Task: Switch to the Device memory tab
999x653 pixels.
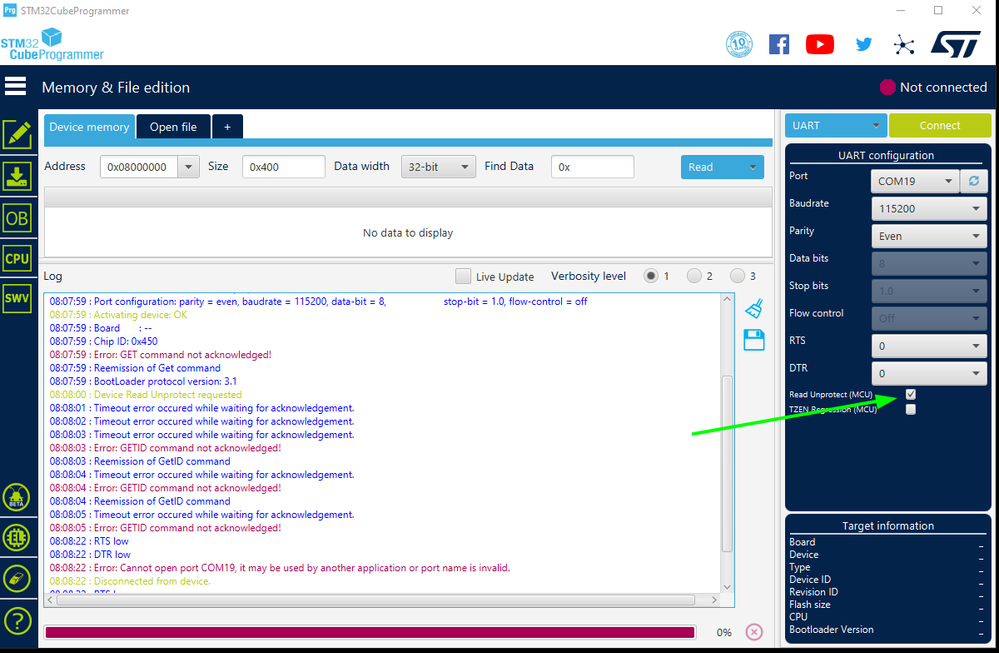Action: pos(89,127)
